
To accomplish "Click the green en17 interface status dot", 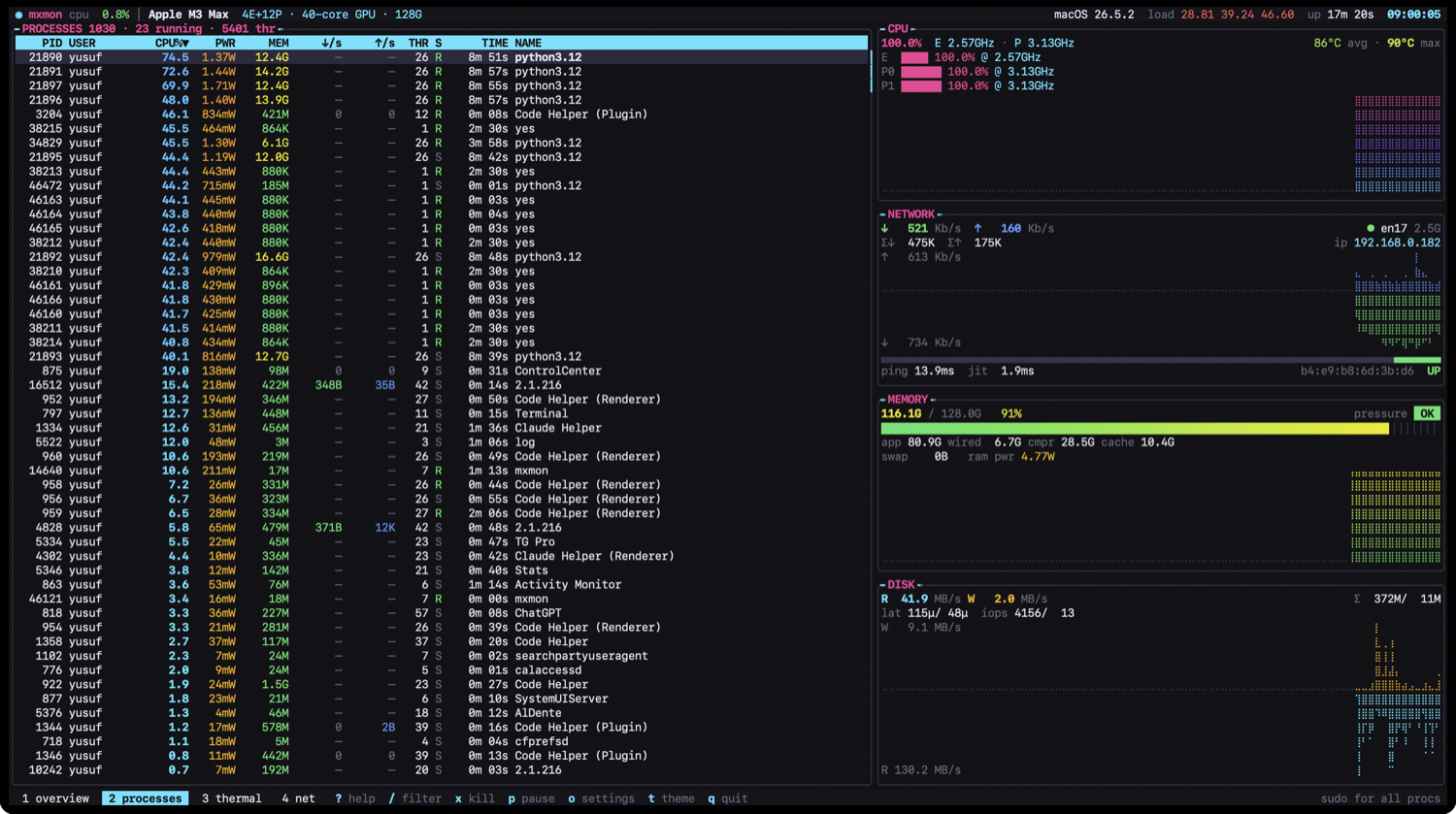I will [1371, 229].
